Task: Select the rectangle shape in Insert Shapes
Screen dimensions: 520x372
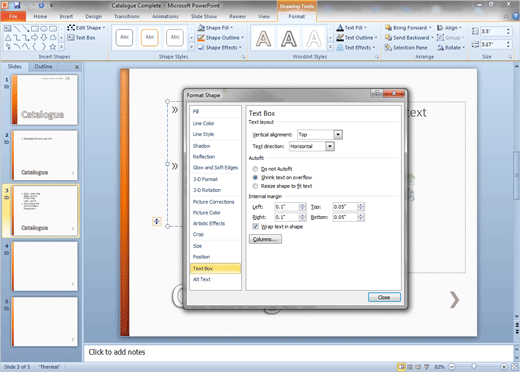Action: pos(35,29)
